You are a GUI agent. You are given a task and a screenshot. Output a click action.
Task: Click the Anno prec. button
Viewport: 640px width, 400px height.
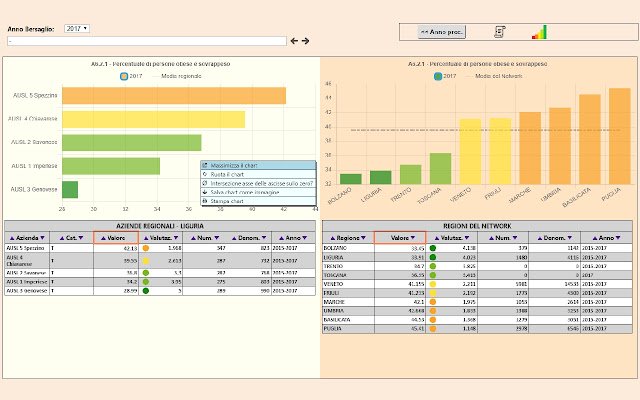click(x=441, y=32)
